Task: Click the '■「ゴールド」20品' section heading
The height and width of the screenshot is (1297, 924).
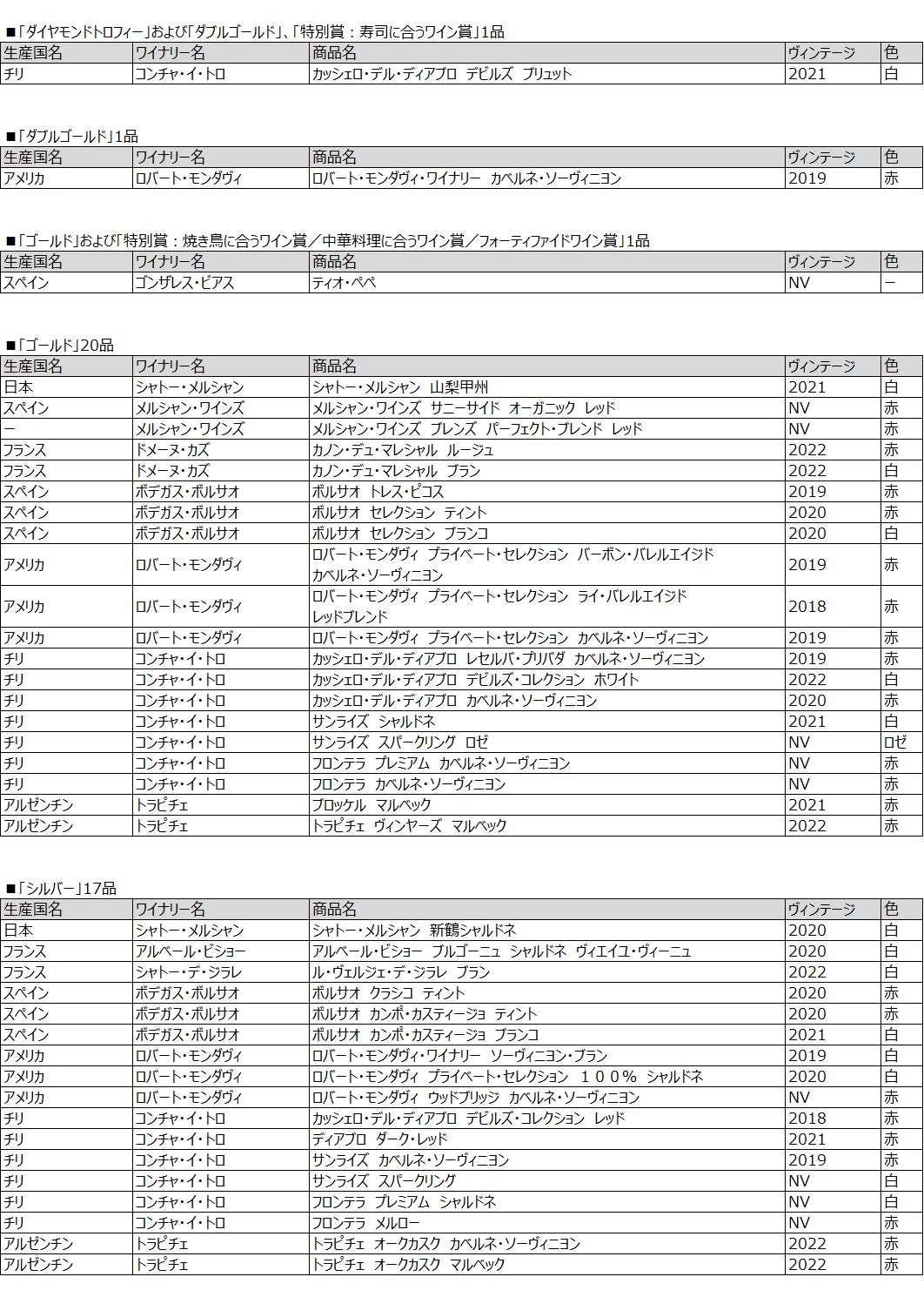Action: click(60, 346)
